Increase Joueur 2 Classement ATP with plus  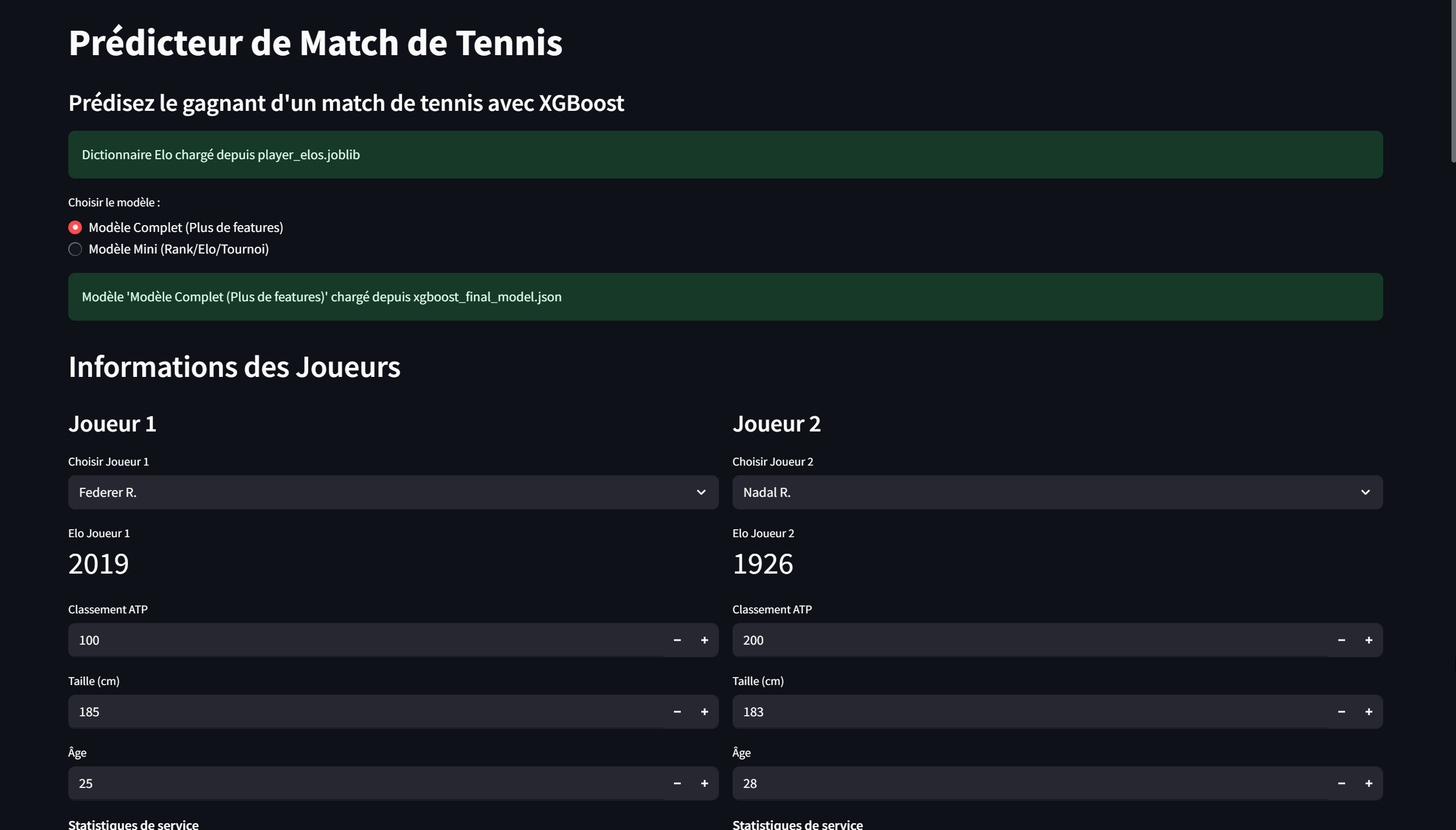pyautogui.click(x=1368, y=640)
